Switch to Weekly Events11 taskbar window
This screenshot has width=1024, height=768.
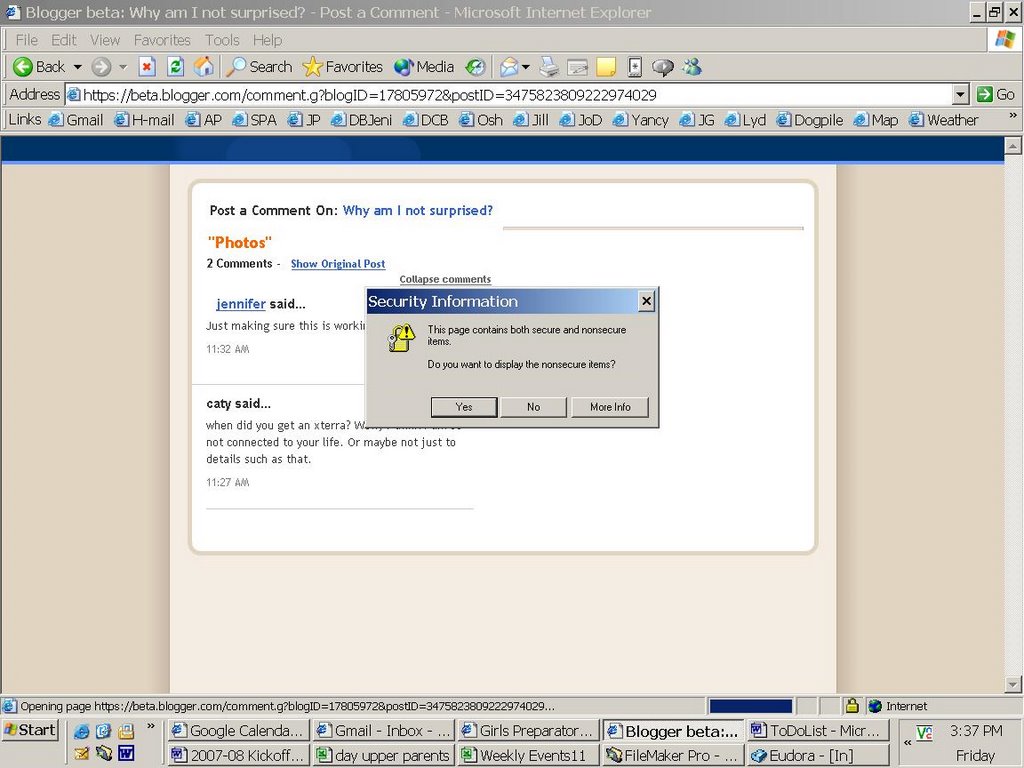528,756
